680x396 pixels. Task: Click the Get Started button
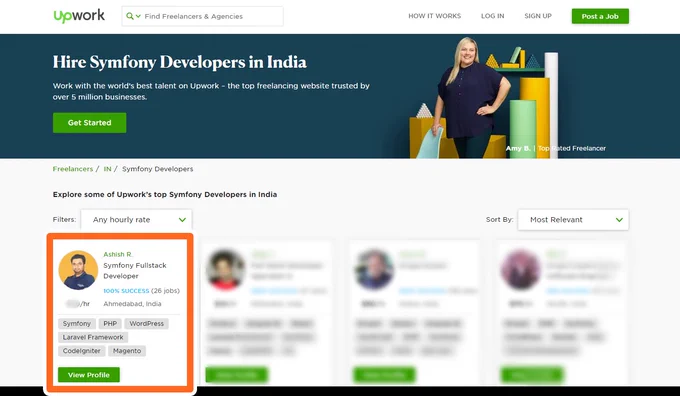89,123
